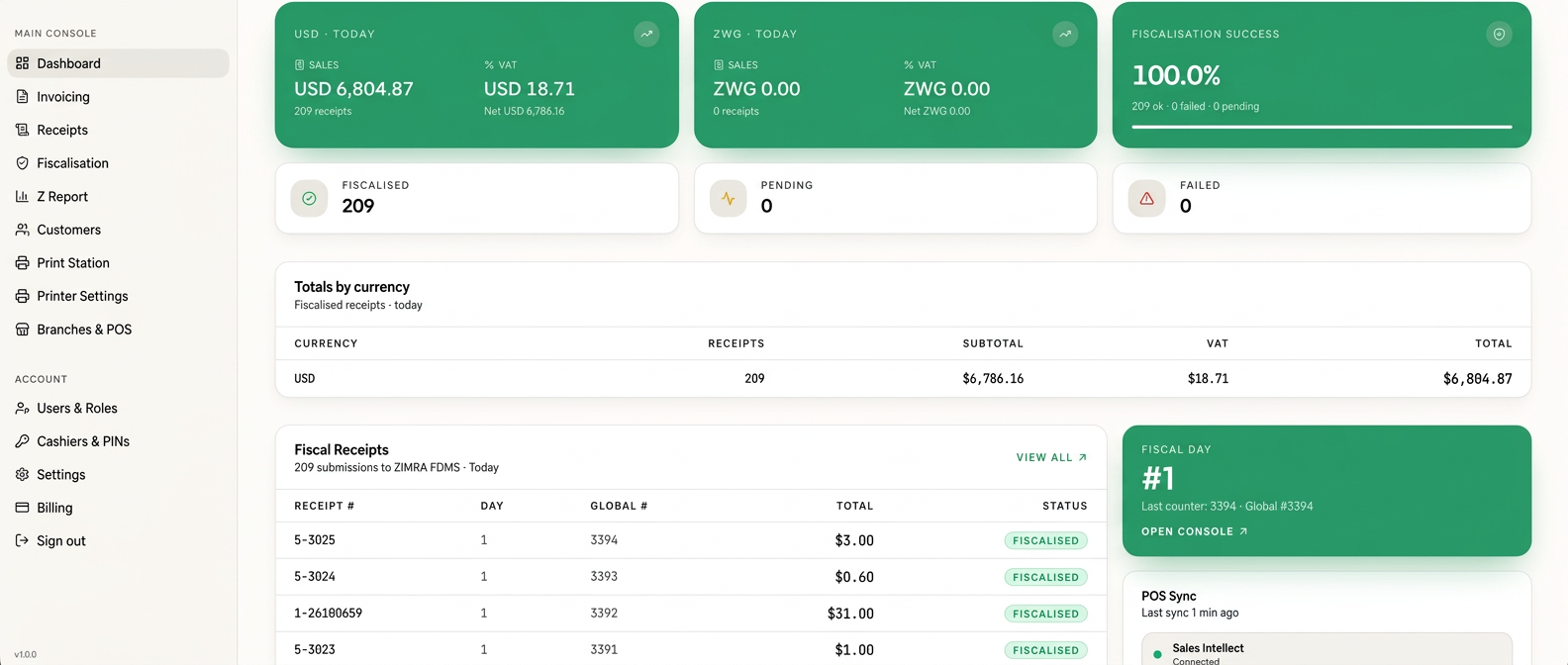Viewport: 1568px width, 665px height.
Task: Click OPEN CONSOLE on Fiscal Day card
Action: tap(1194, 531)
